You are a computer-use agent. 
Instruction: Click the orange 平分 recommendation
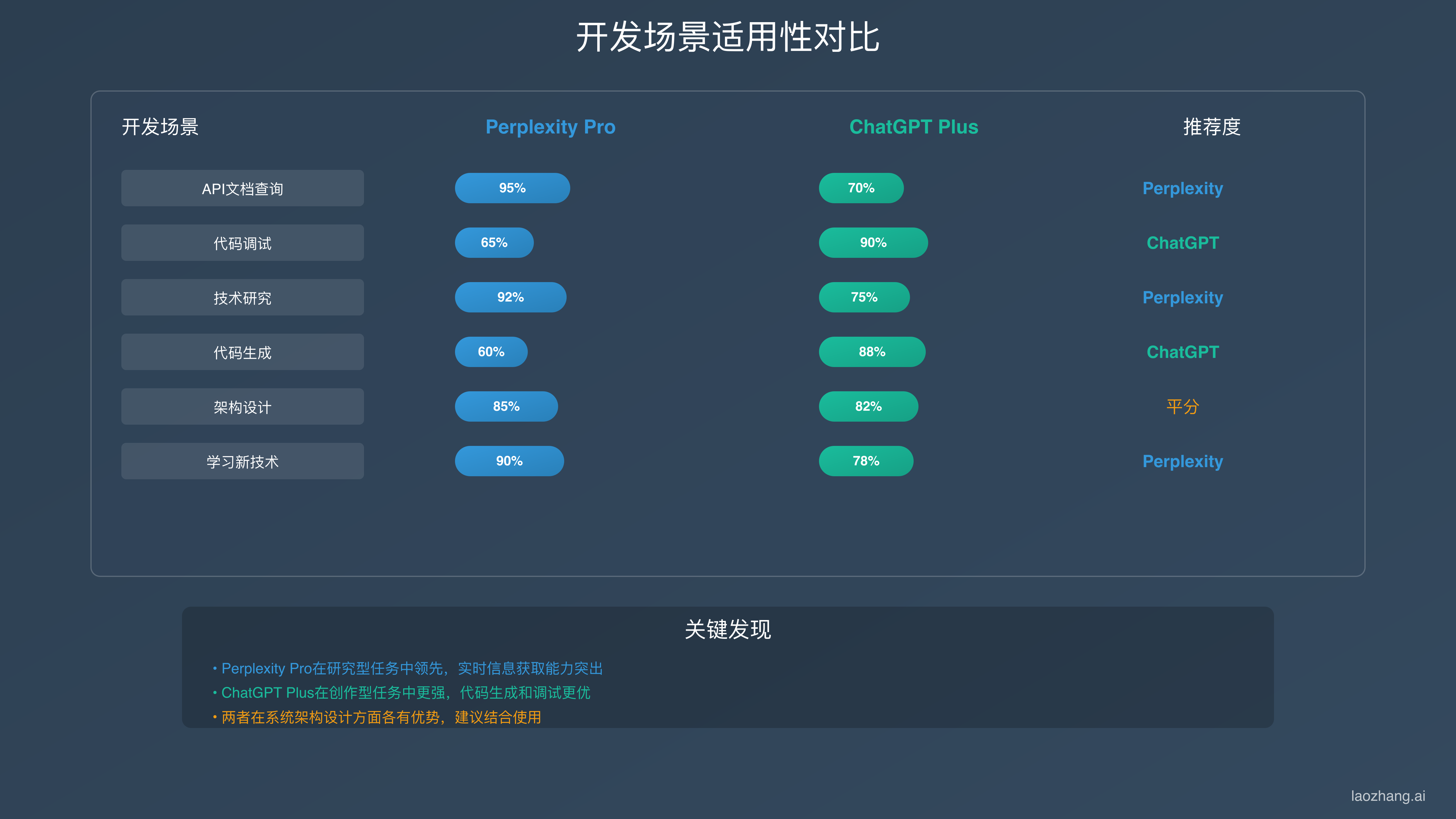point(1182,407)
